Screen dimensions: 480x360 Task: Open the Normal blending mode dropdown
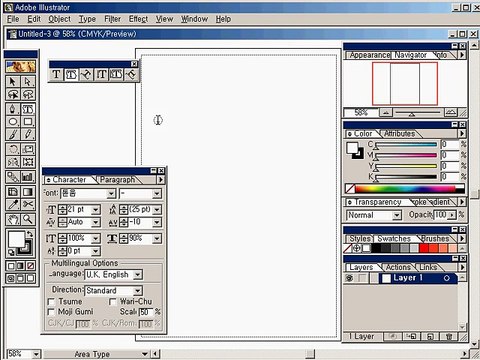point(397,215)
